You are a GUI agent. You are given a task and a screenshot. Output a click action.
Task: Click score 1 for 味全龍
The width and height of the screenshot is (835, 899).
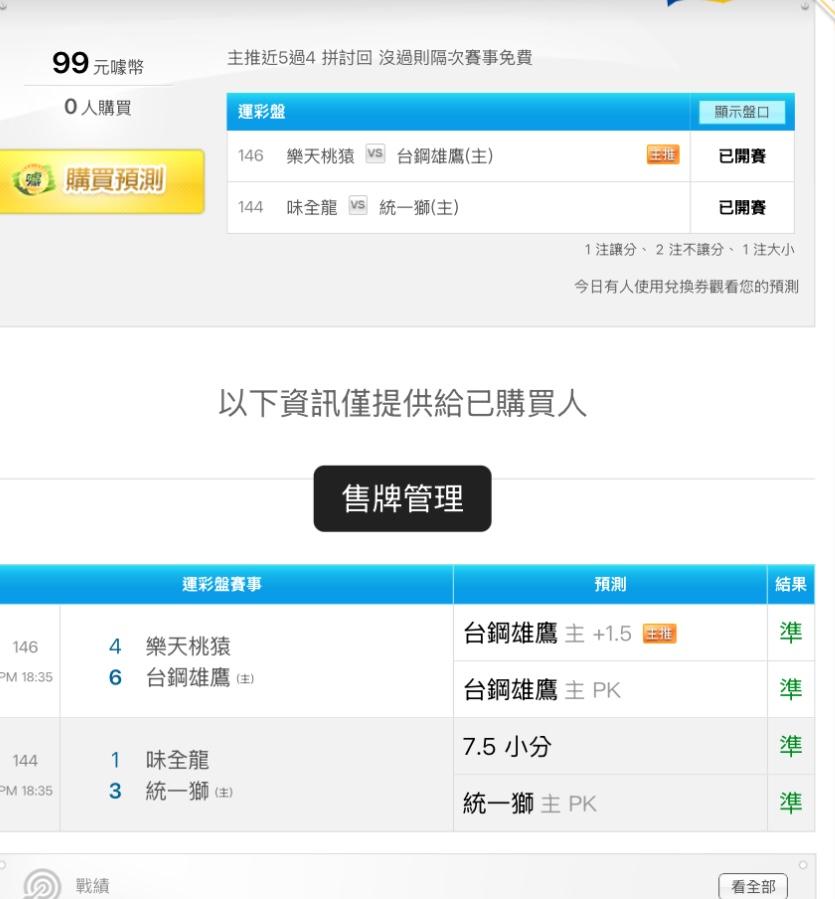(115, 760)
